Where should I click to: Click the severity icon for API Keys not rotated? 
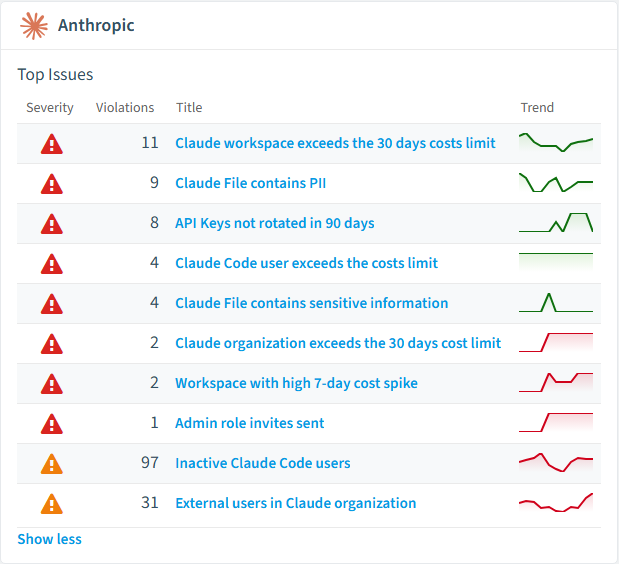[x=52, y=224]
